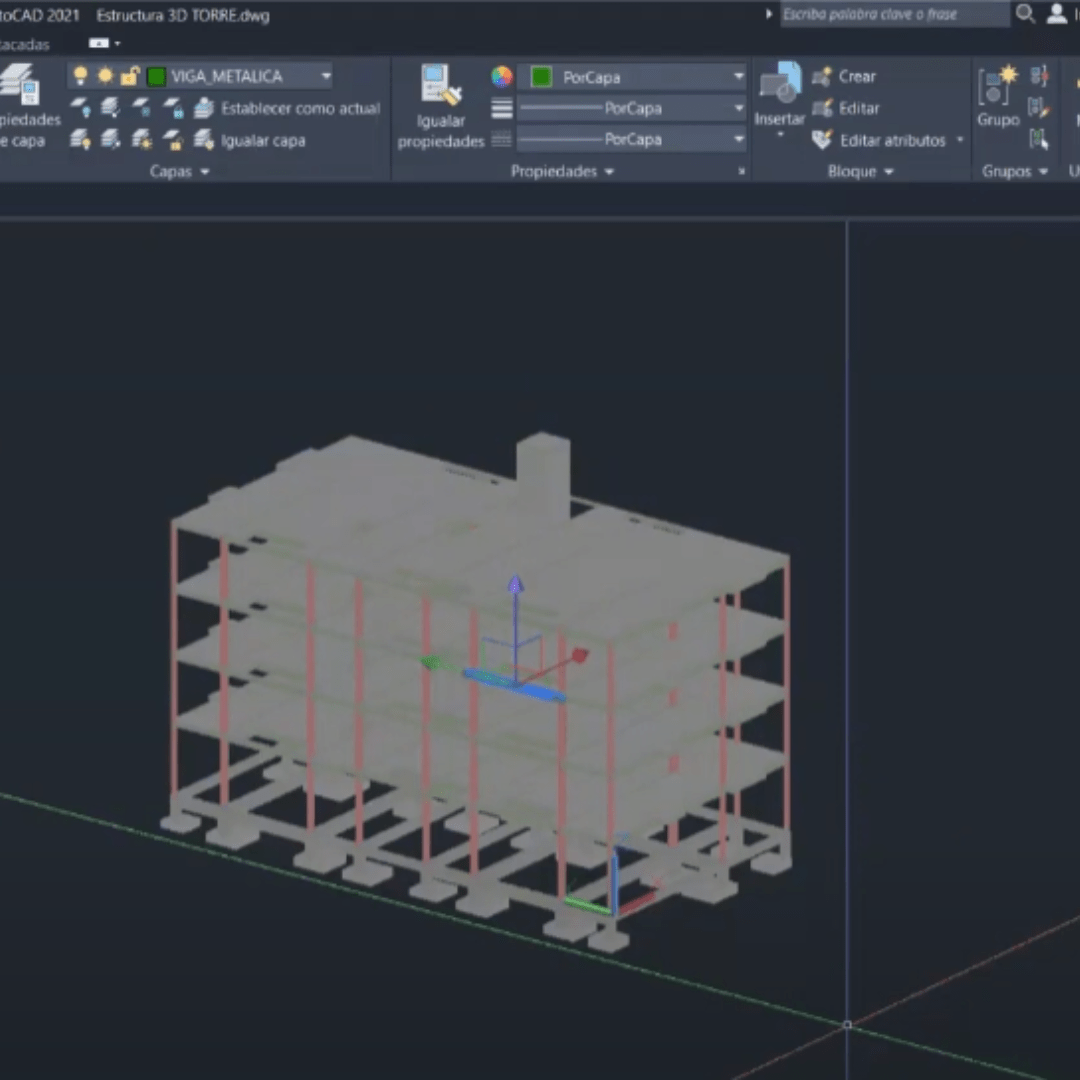Viewport: 1080px width, 1080px height.
Task: Click the Grupo creation icon
Action: pos(997,85)
